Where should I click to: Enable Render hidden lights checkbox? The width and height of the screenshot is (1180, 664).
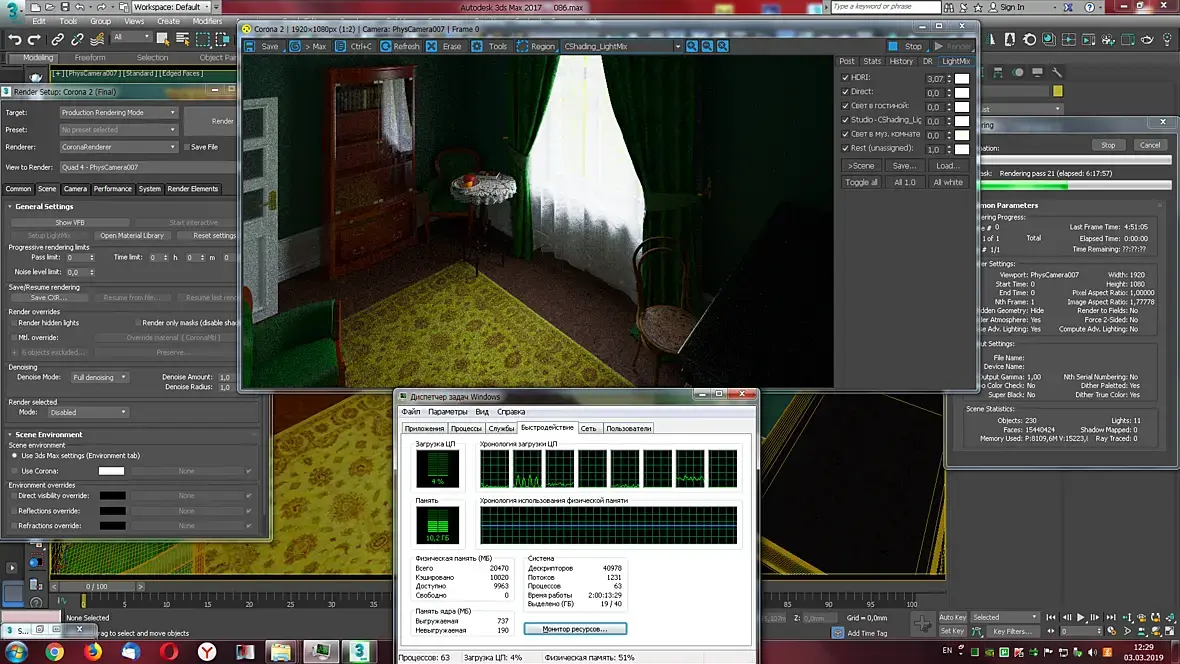pyautogui.click(x=14, y=323)
